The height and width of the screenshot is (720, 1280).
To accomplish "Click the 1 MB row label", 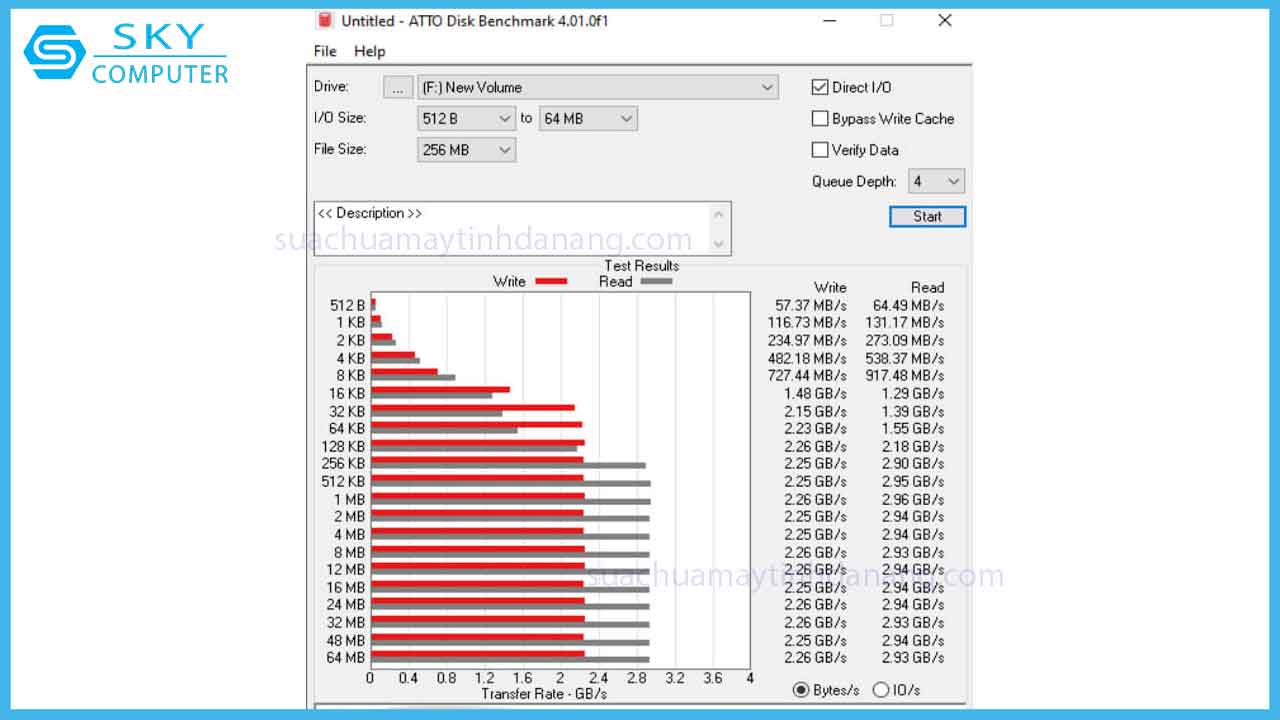I will tap(350, 499).
